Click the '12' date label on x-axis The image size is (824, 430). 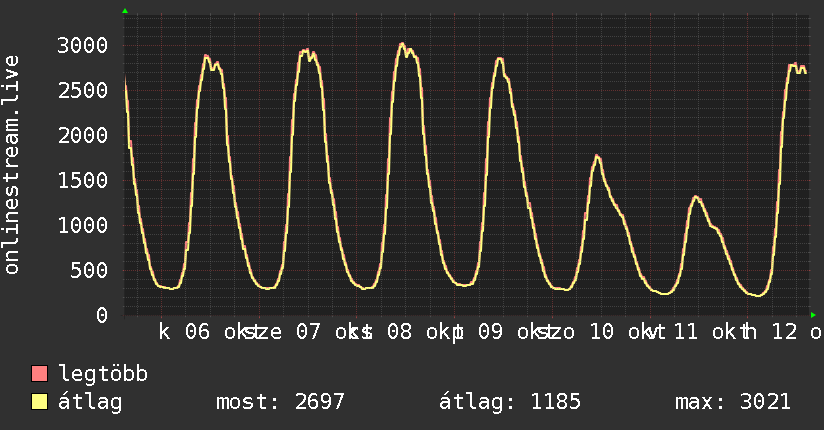click(x=784, y=332)
